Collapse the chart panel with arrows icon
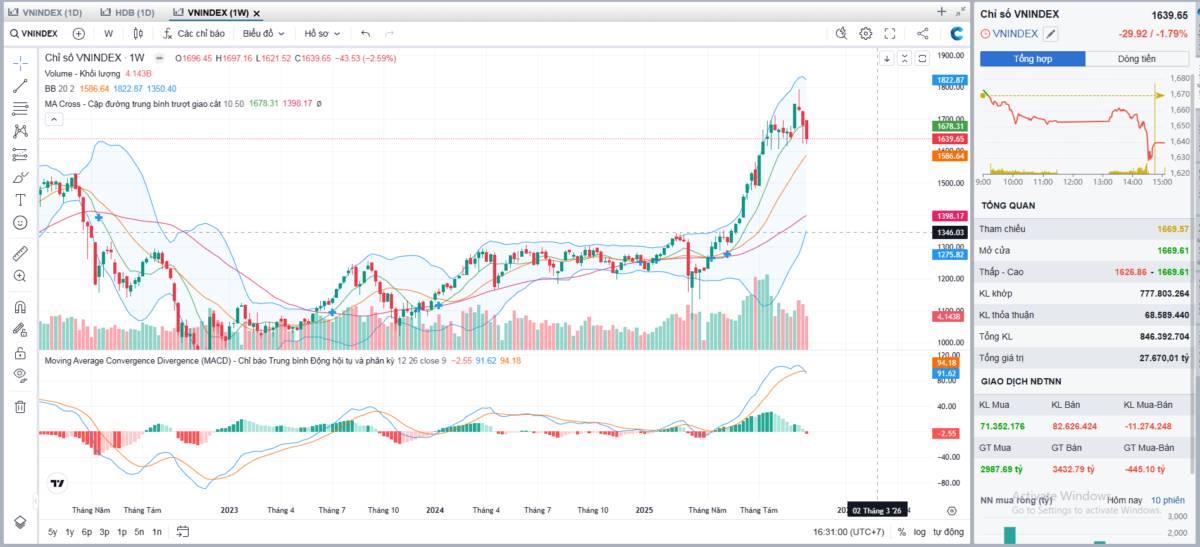This screenshot has height=547, width=1200. pos(959,11)
